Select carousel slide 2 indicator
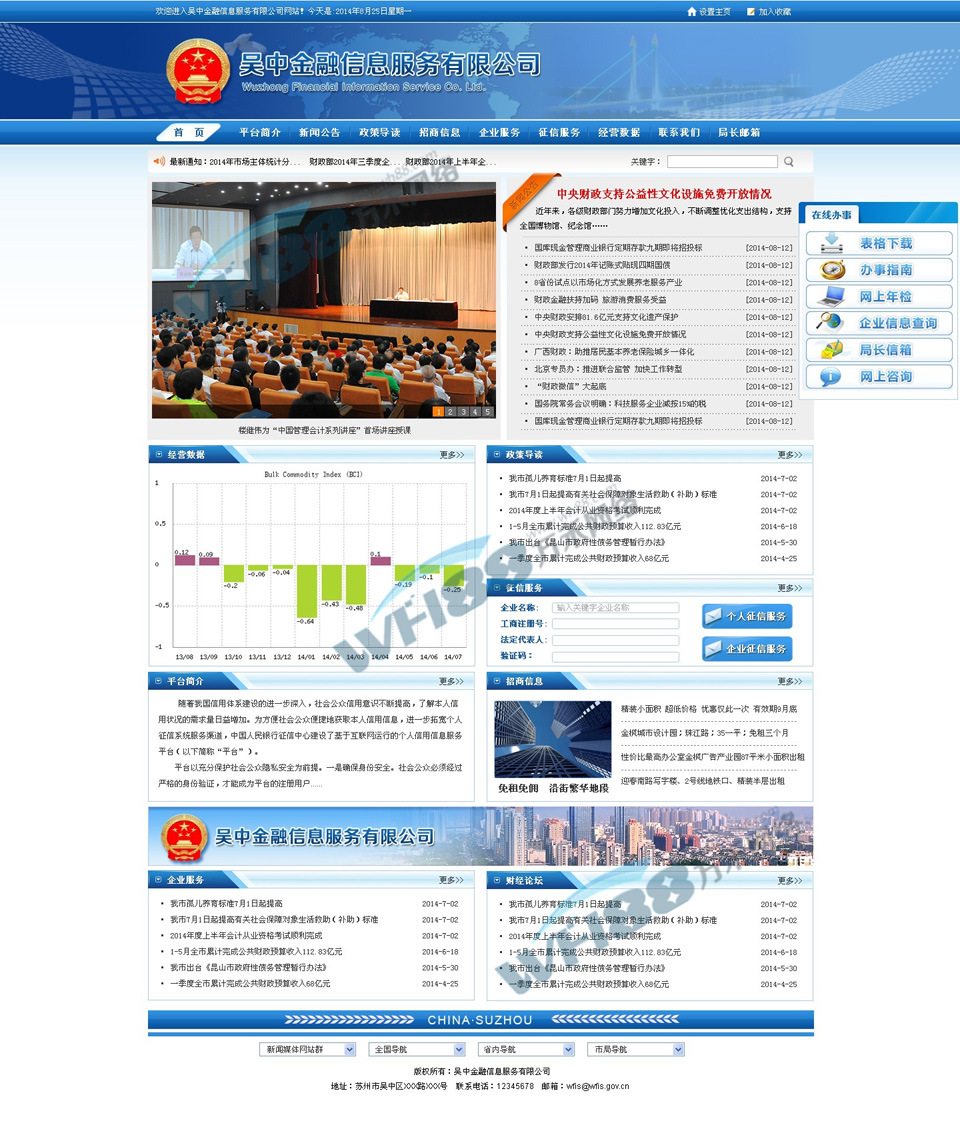This screenshot has width=960, height=1133. pos(451,412)
